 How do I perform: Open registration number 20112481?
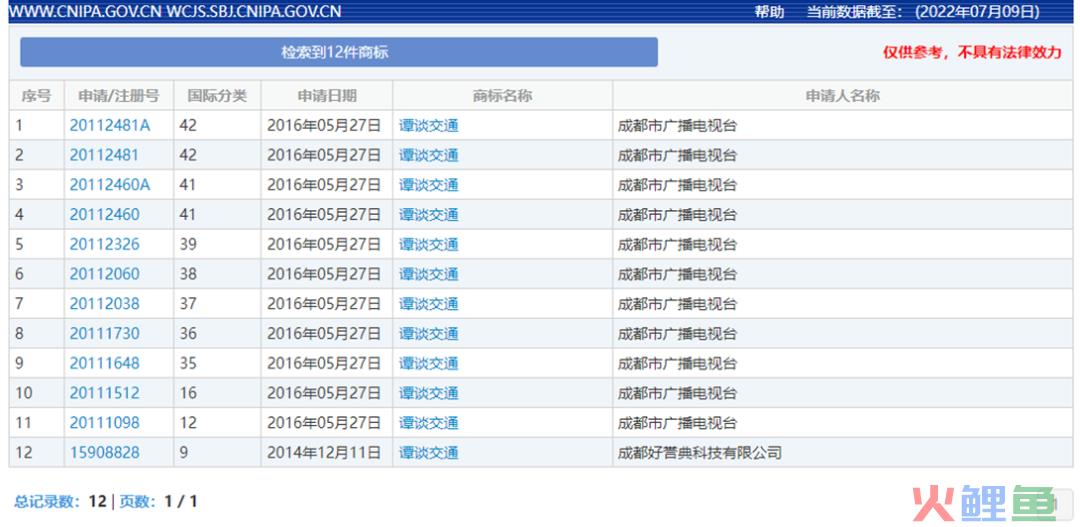[104, 155]
